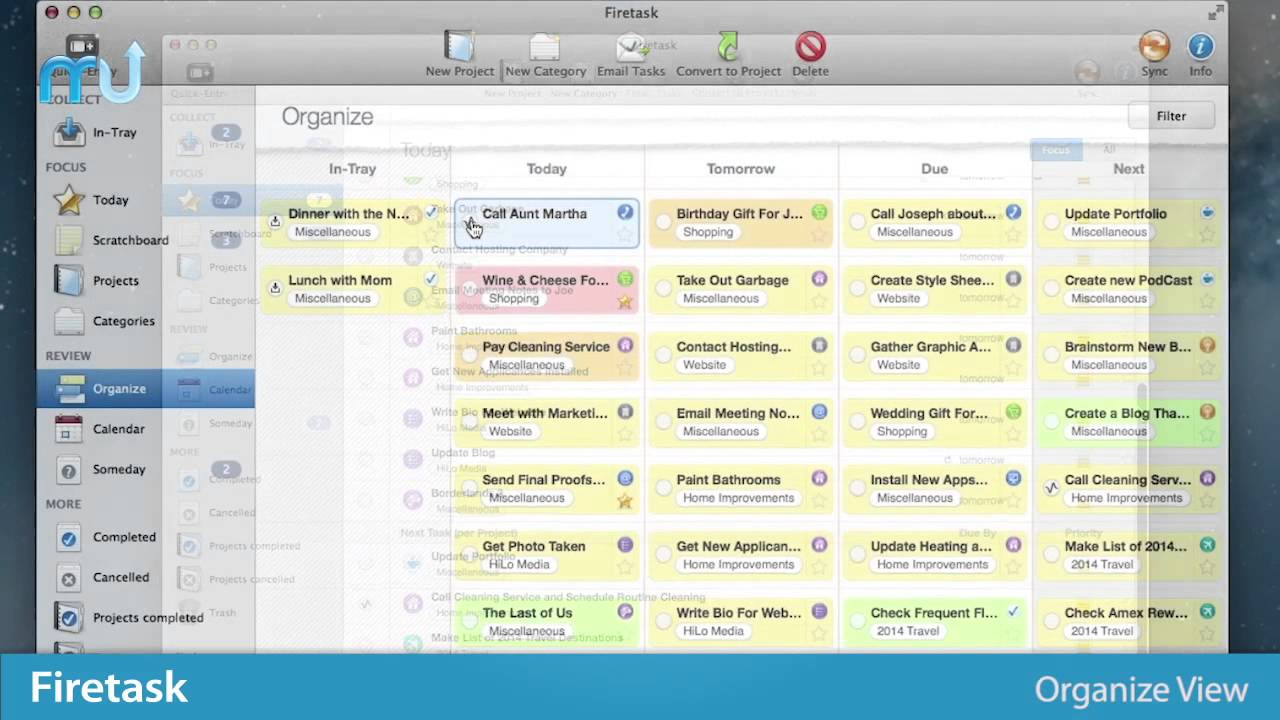Check off Update Portfolio task

[x=1051, y=222]
